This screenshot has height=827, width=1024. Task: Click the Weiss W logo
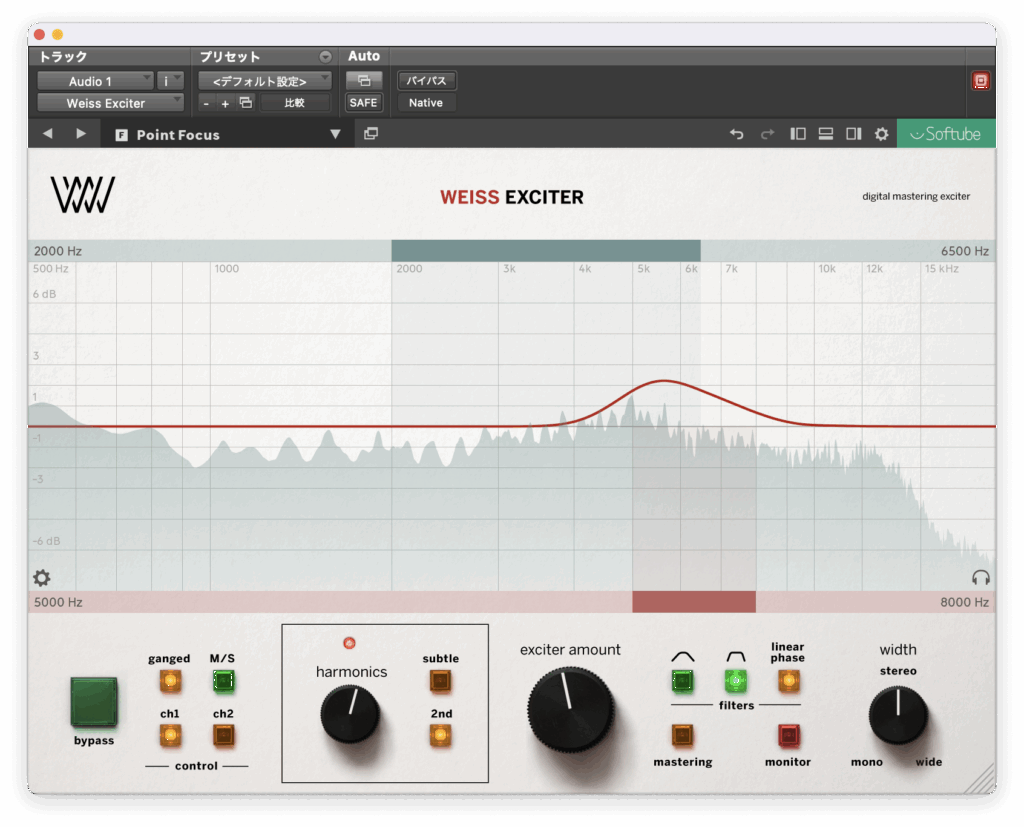[x=83, y=195]
